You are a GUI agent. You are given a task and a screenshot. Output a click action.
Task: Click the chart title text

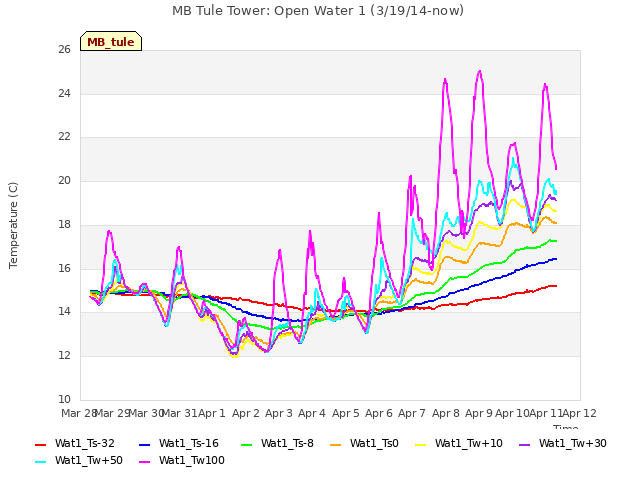[318, 11]
